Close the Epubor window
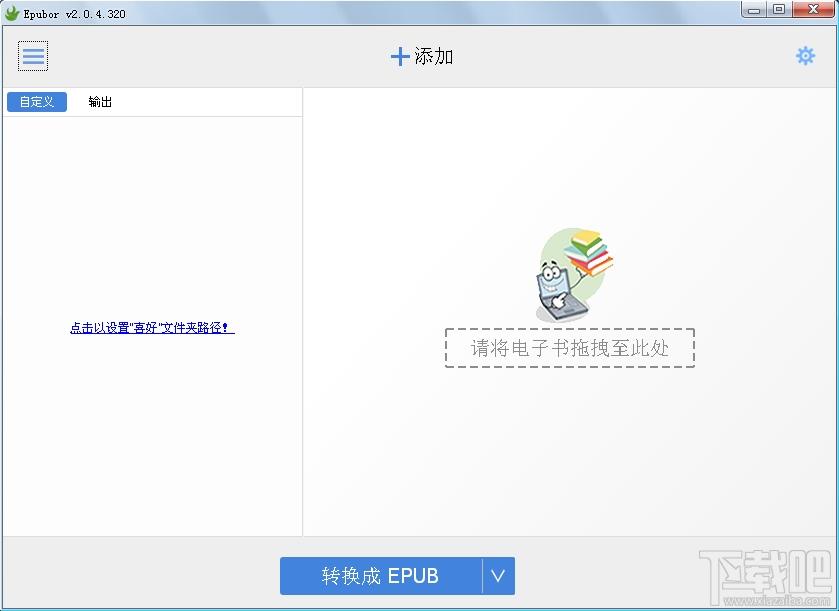This screenshot has width=839, height=611. pos(813,10)
